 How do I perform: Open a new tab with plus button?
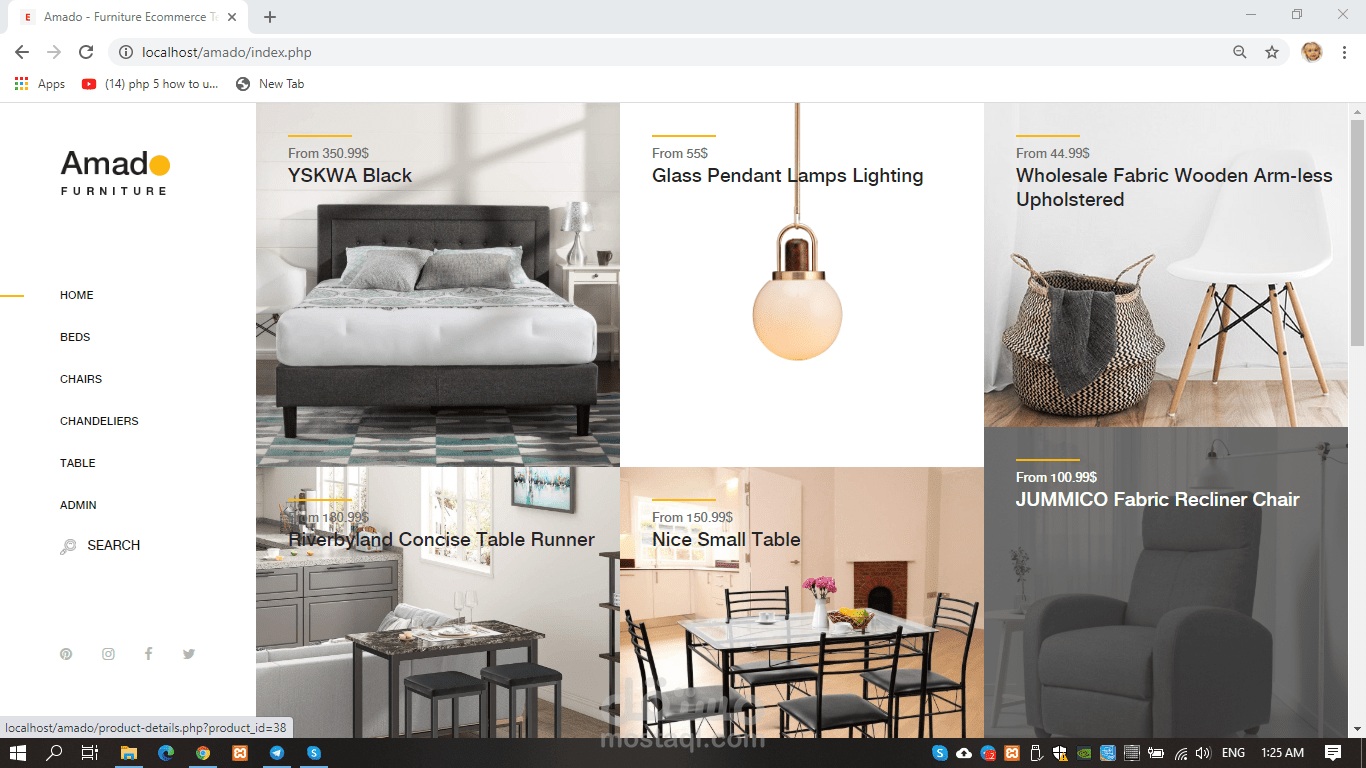[270, 17]
